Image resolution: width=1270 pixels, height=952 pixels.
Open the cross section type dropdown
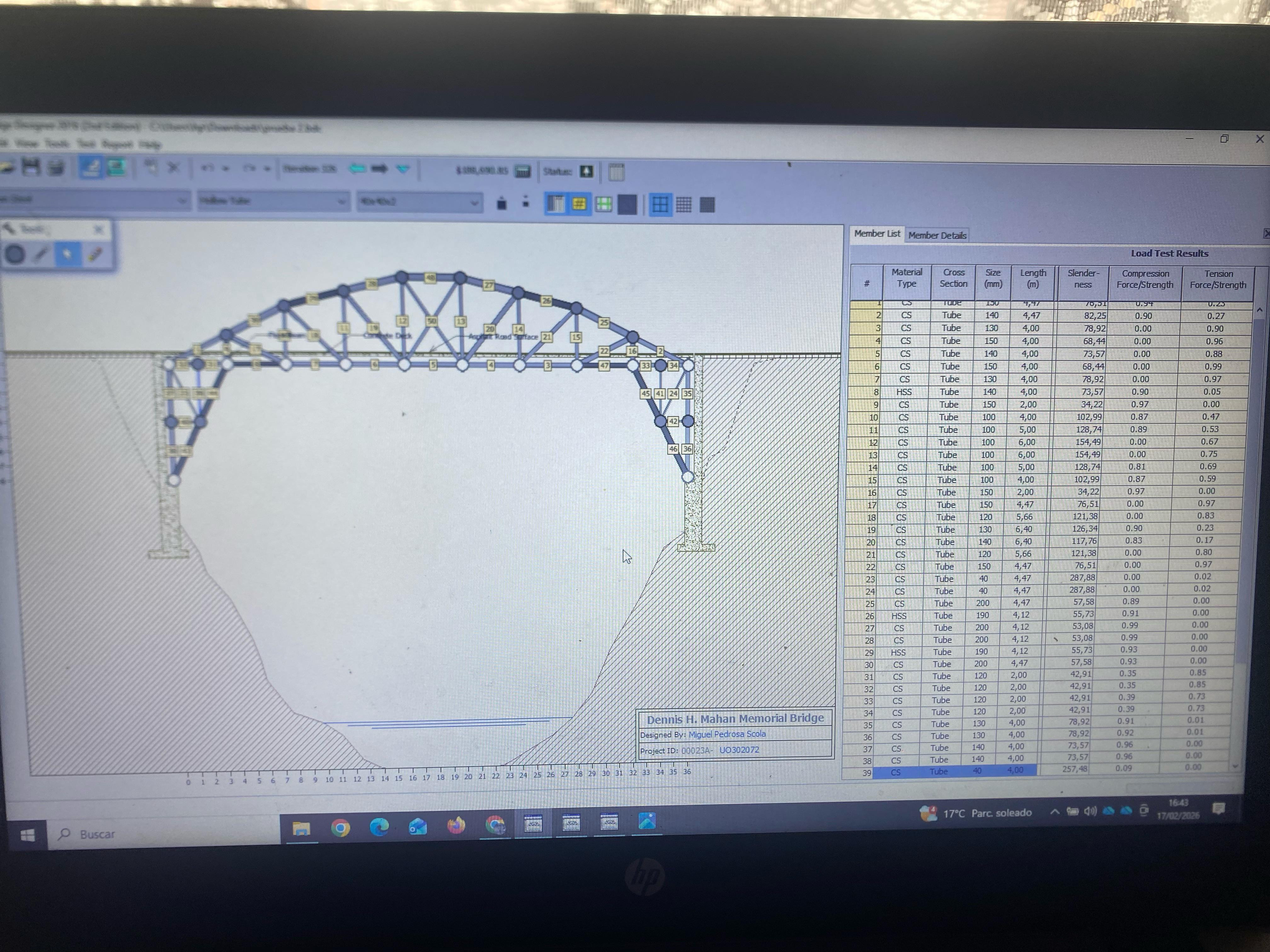point(341,201)
